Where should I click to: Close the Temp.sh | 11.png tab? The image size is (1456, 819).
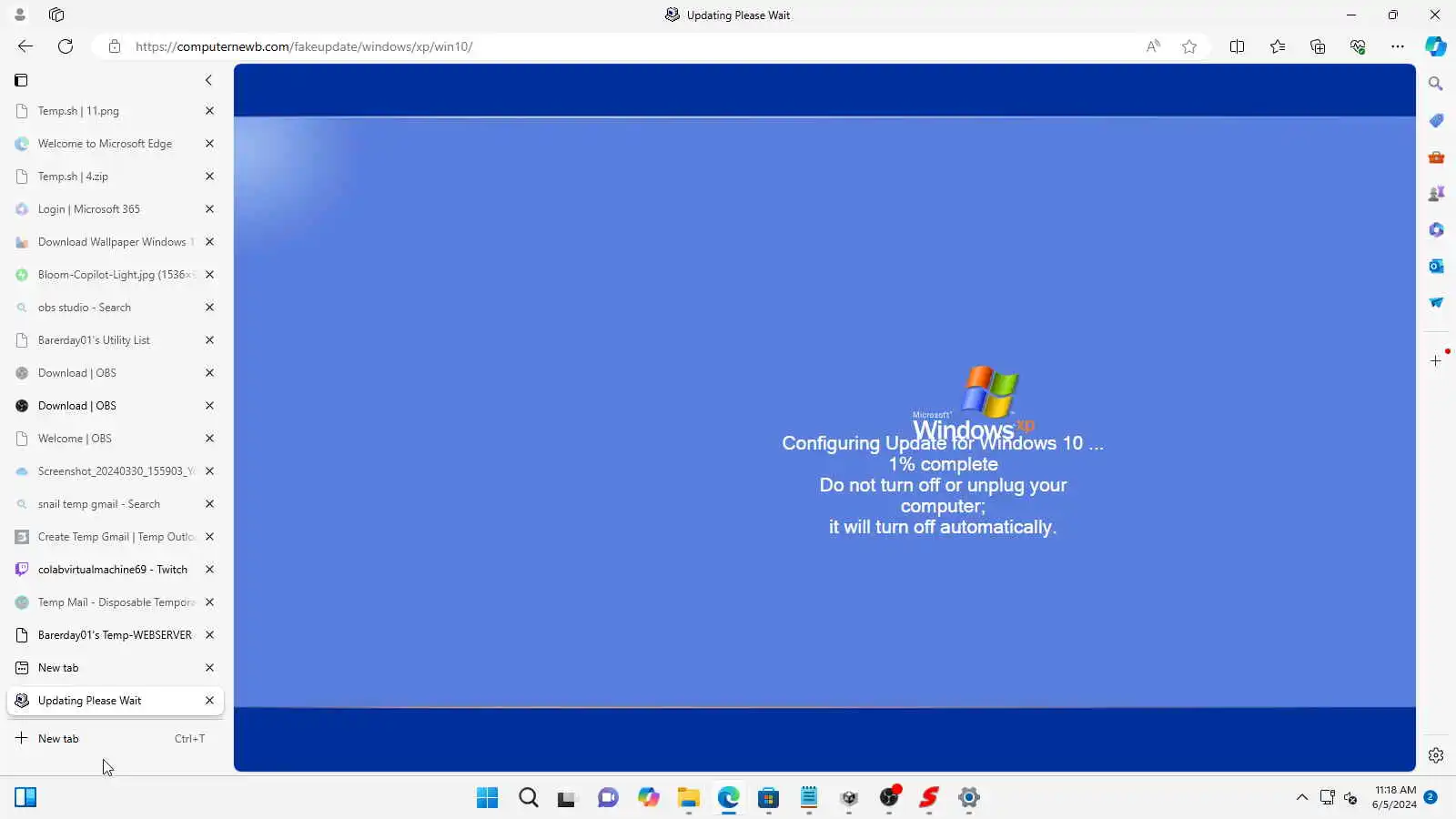point(209,111)
